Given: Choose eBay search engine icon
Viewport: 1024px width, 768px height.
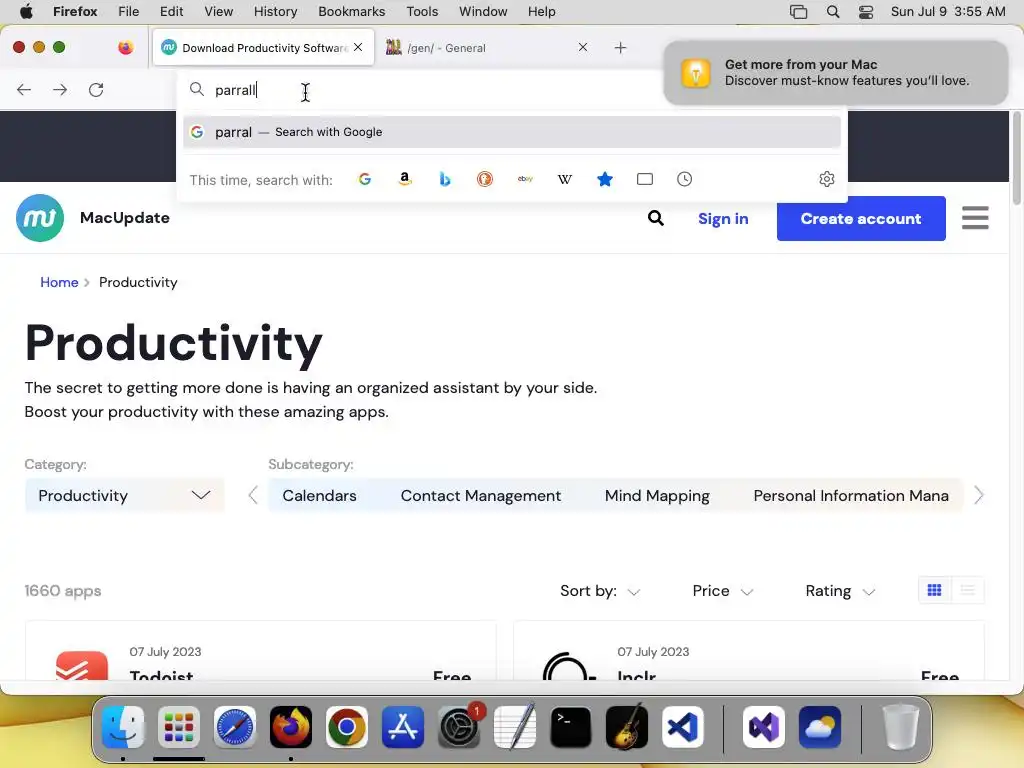Looking at the screenshot, I should (525, 179).
